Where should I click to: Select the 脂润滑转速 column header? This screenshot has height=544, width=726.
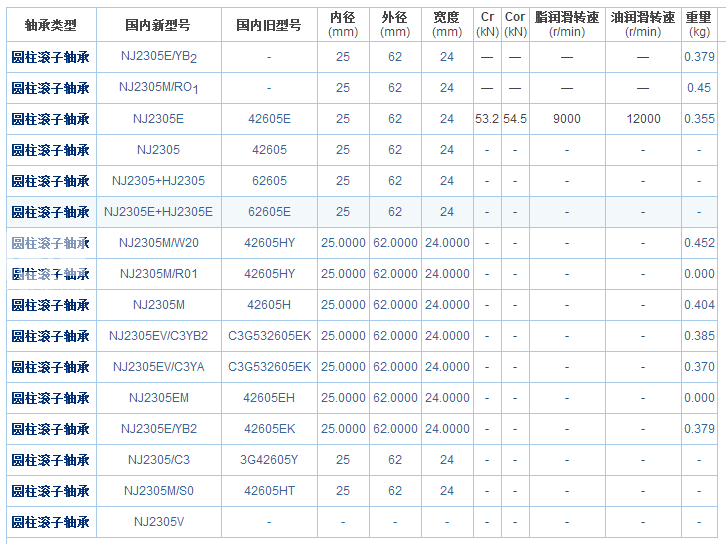(566, 18)
